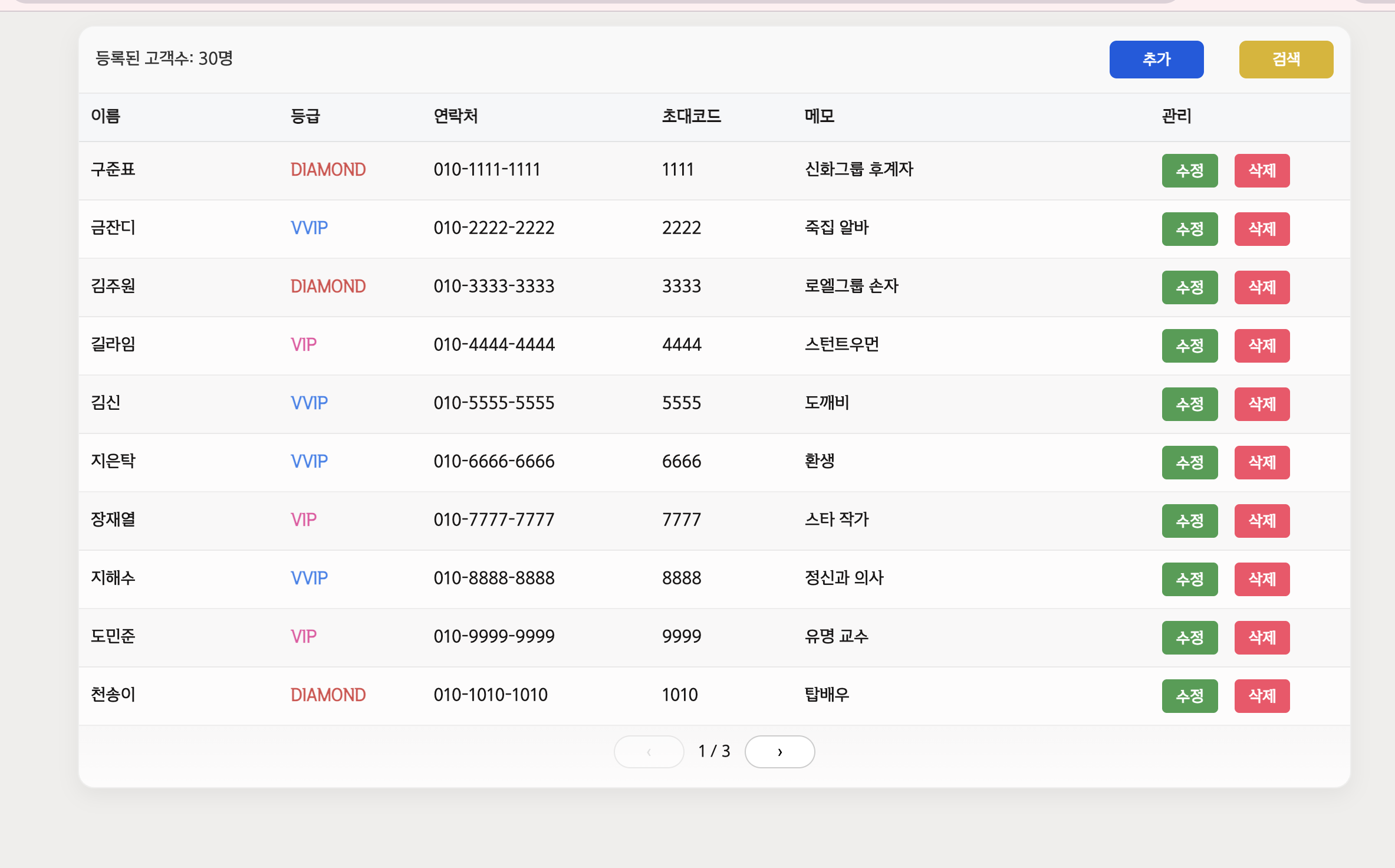Edit the 김주원 customer entry

[1189, 287]
